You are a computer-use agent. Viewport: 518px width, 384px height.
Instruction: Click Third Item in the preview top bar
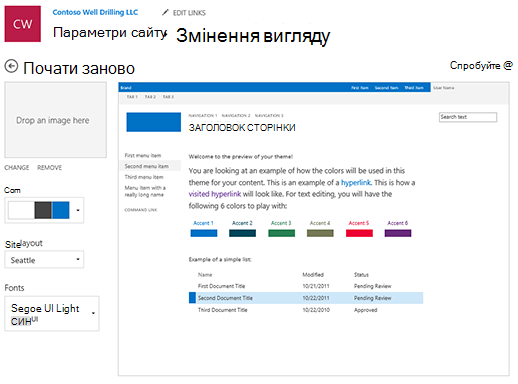click(x=414, y=88)
